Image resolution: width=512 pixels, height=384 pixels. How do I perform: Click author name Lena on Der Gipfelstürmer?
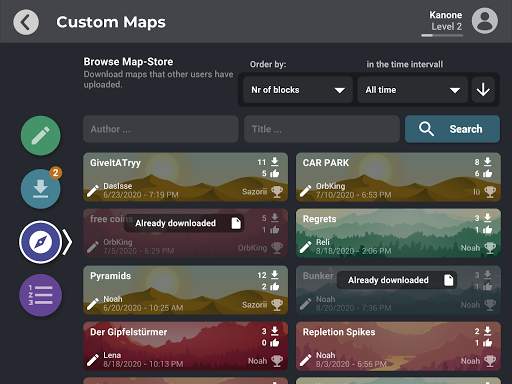112,355
